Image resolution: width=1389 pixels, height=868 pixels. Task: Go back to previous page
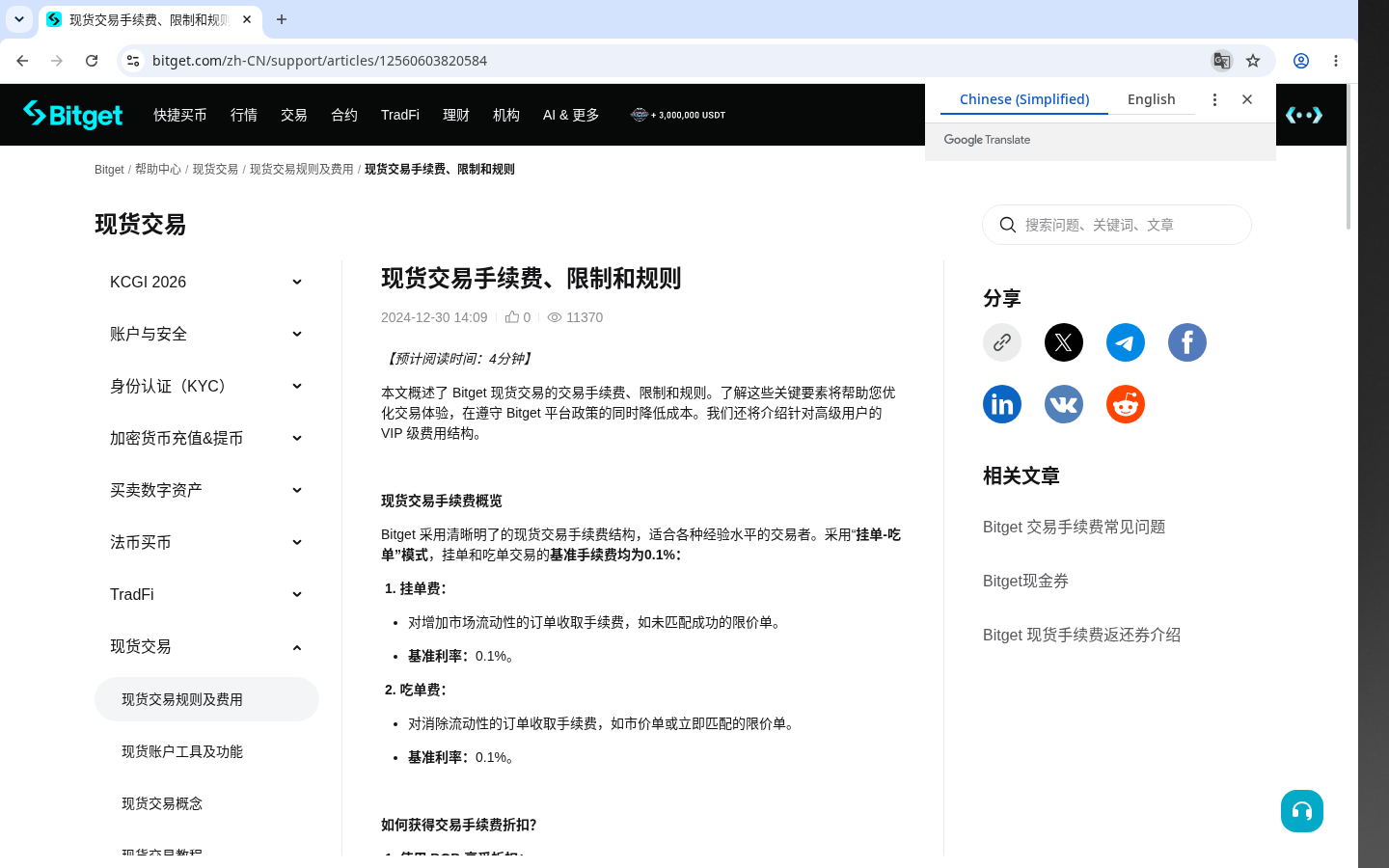22,61
